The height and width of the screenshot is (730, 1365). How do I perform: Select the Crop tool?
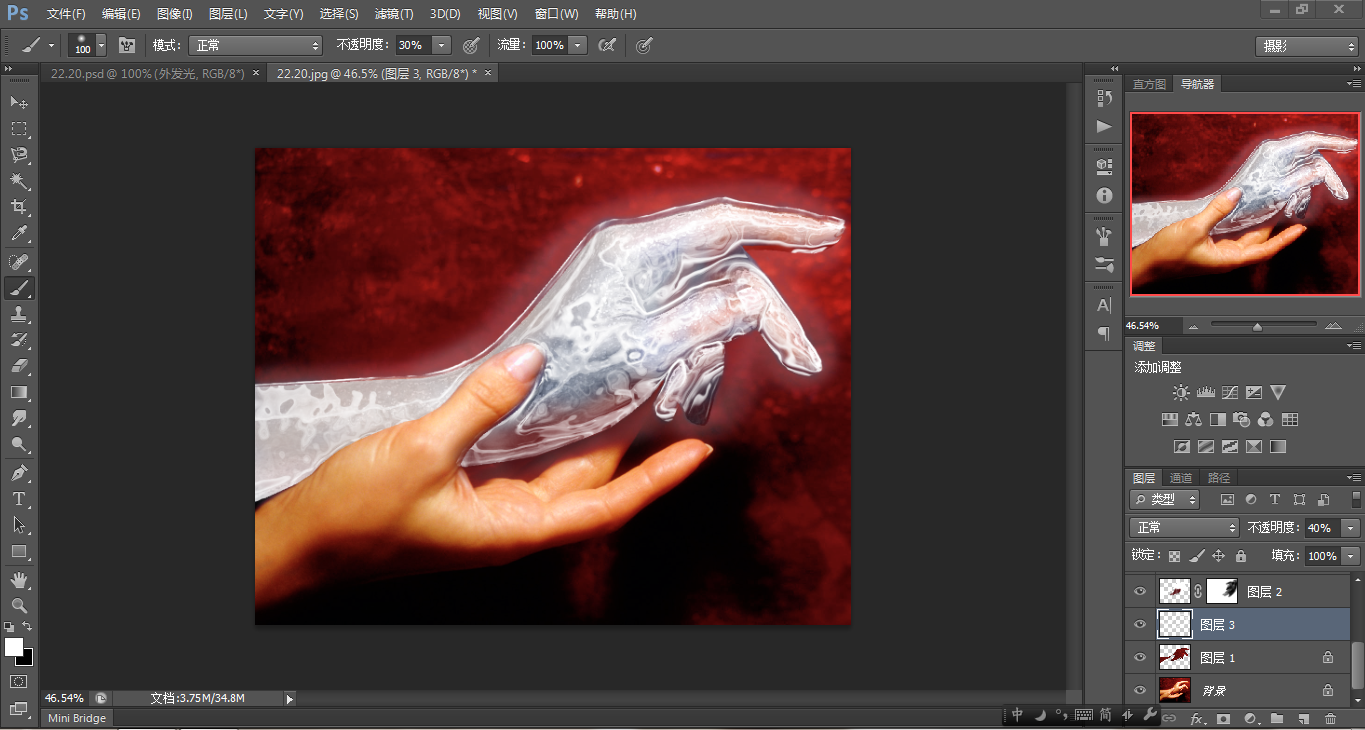coord(19,207)
